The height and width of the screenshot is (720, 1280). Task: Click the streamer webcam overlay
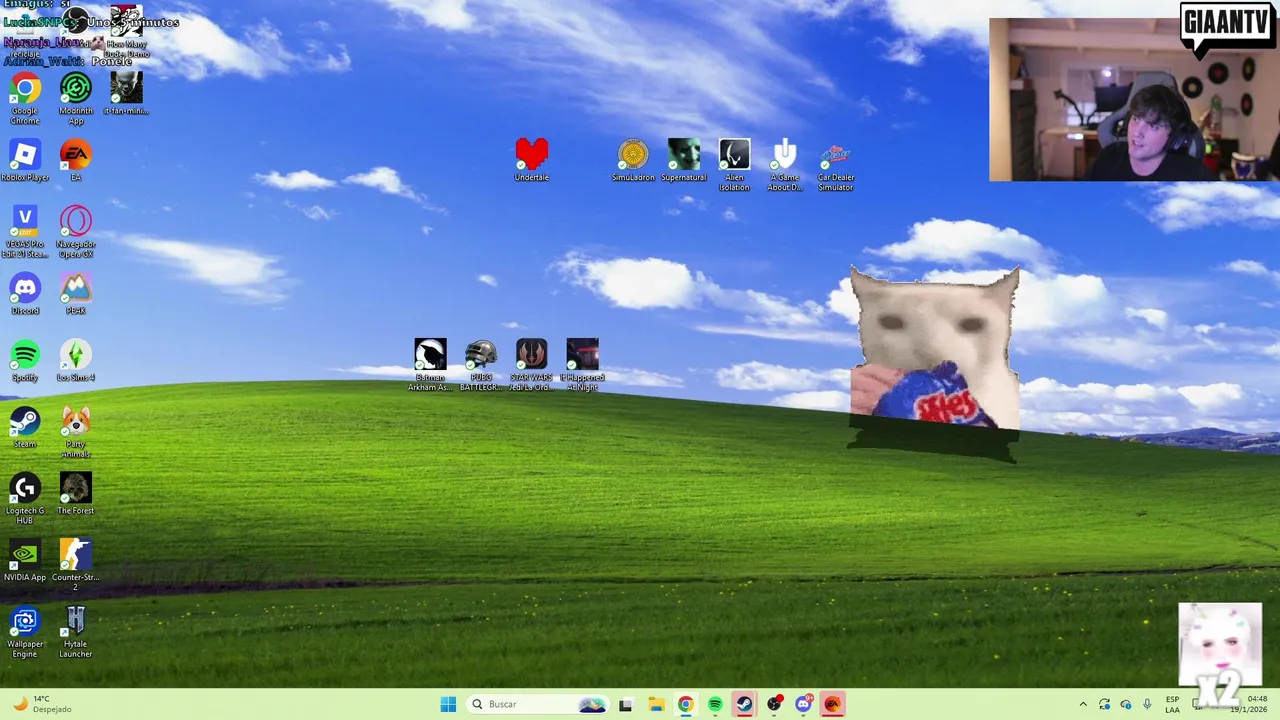click(x=1134, y=99)
